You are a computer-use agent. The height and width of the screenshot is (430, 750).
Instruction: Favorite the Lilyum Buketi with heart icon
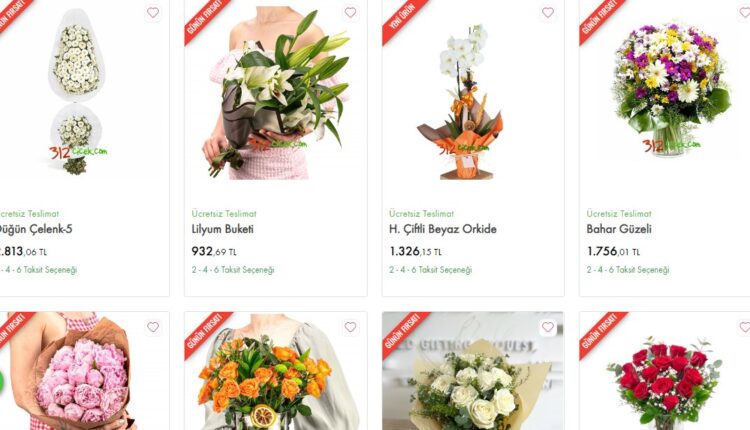tap(351, 12)
